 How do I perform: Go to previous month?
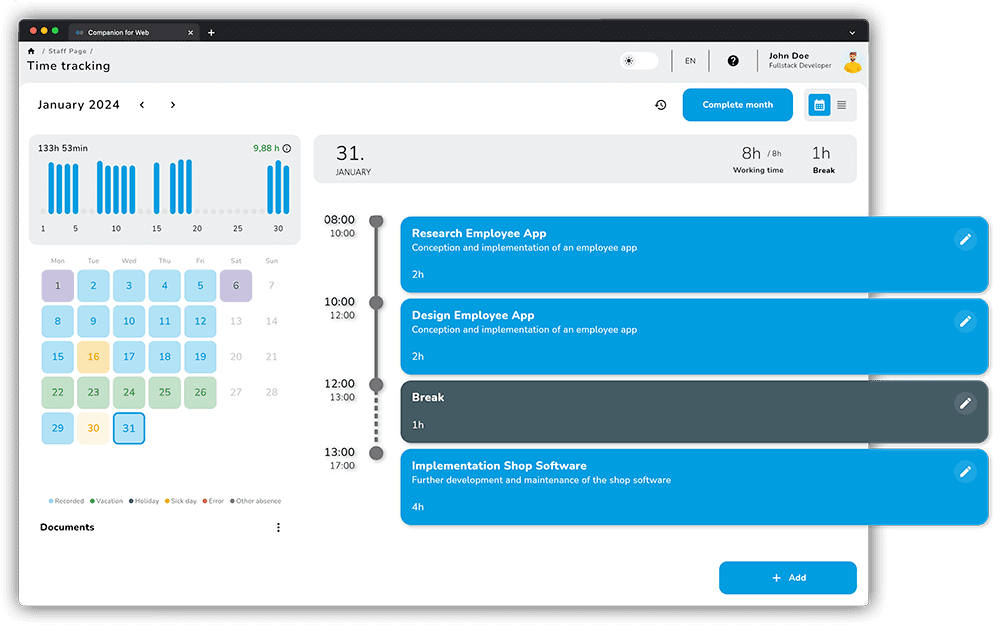click(x=142, y=105)
